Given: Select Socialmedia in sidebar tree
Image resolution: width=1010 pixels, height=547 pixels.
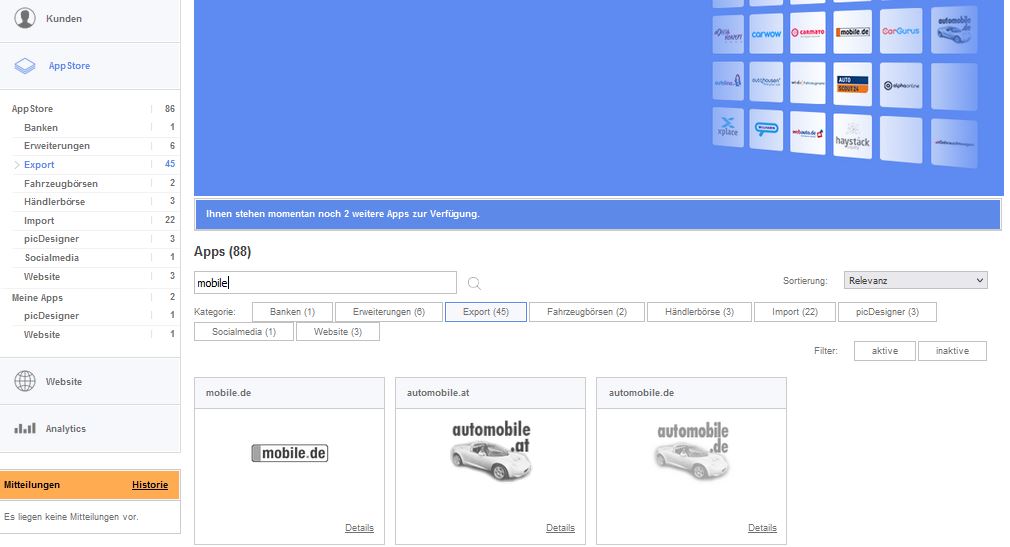Looking at the screenshot, I should 52,258.
